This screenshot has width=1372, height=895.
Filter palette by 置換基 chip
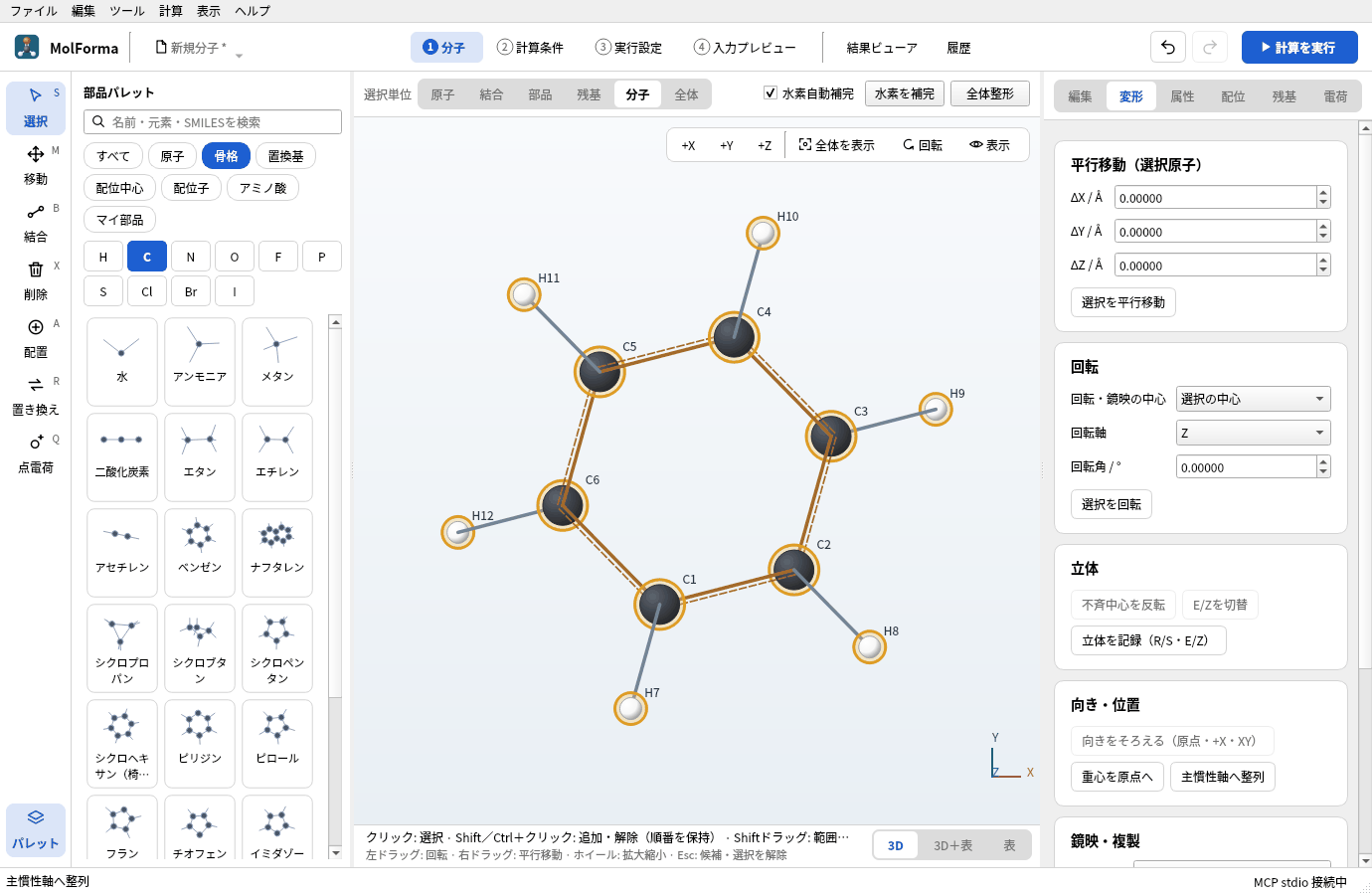[285, 156]
